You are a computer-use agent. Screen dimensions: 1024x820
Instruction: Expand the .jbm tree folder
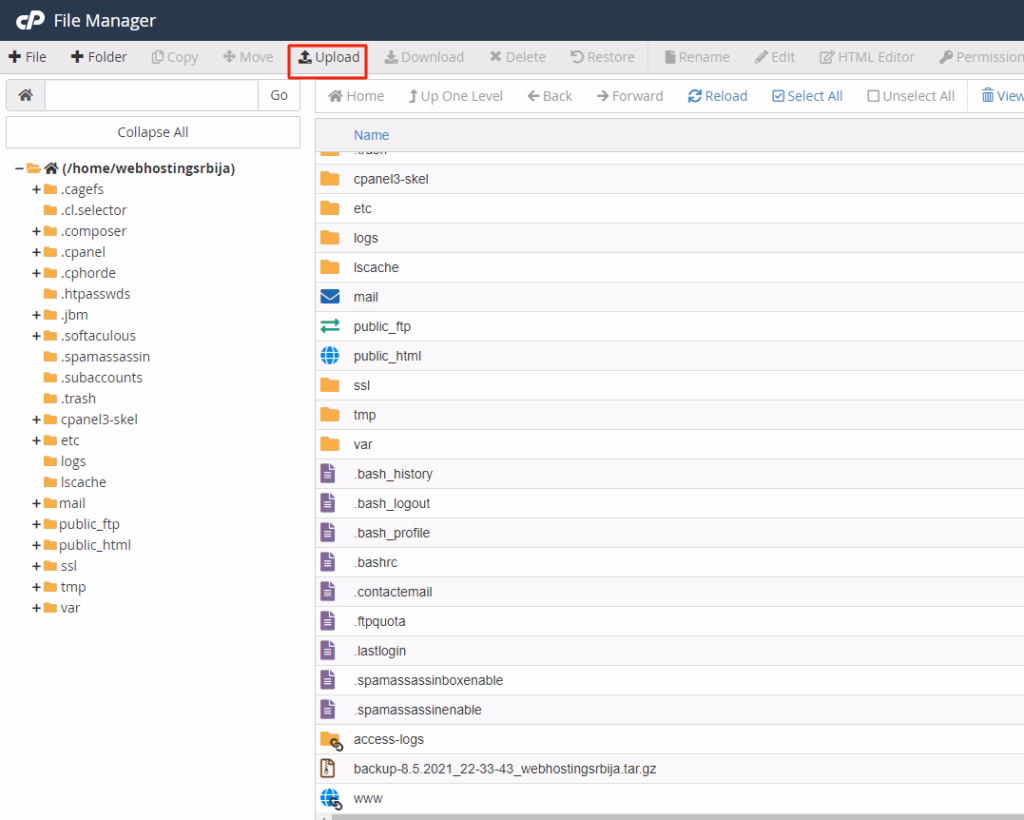click(37, 315)
